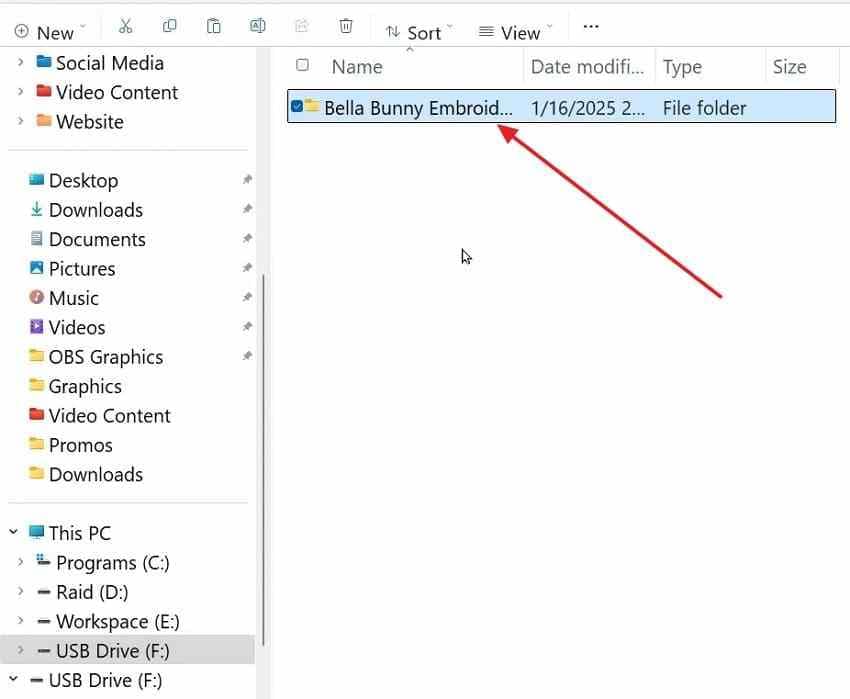Collapse the This PC tree node
Image resolution: width=850 pixels, height=699 pixels.
[14, 532]
